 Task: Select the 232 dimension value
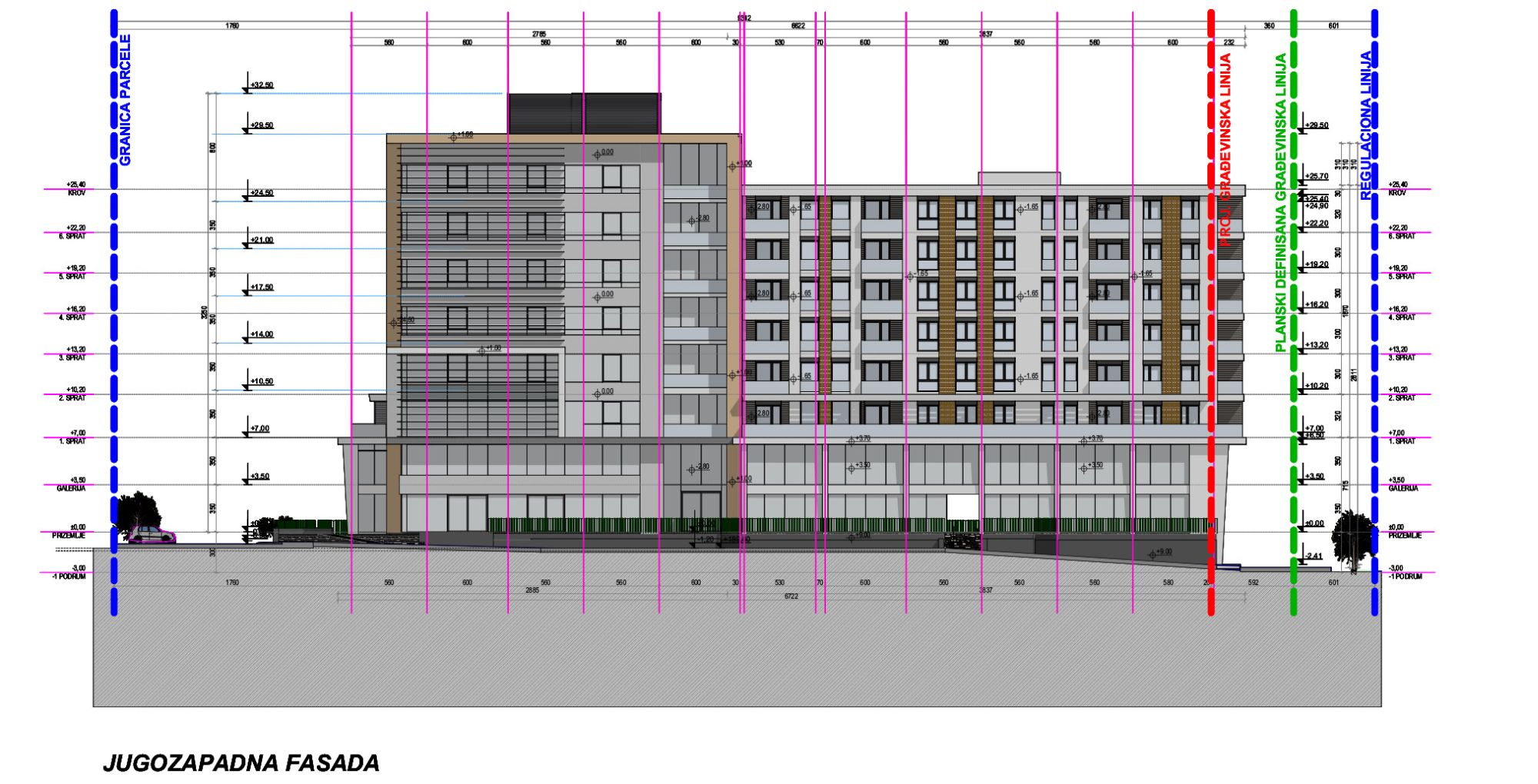tap(1229, 43)
